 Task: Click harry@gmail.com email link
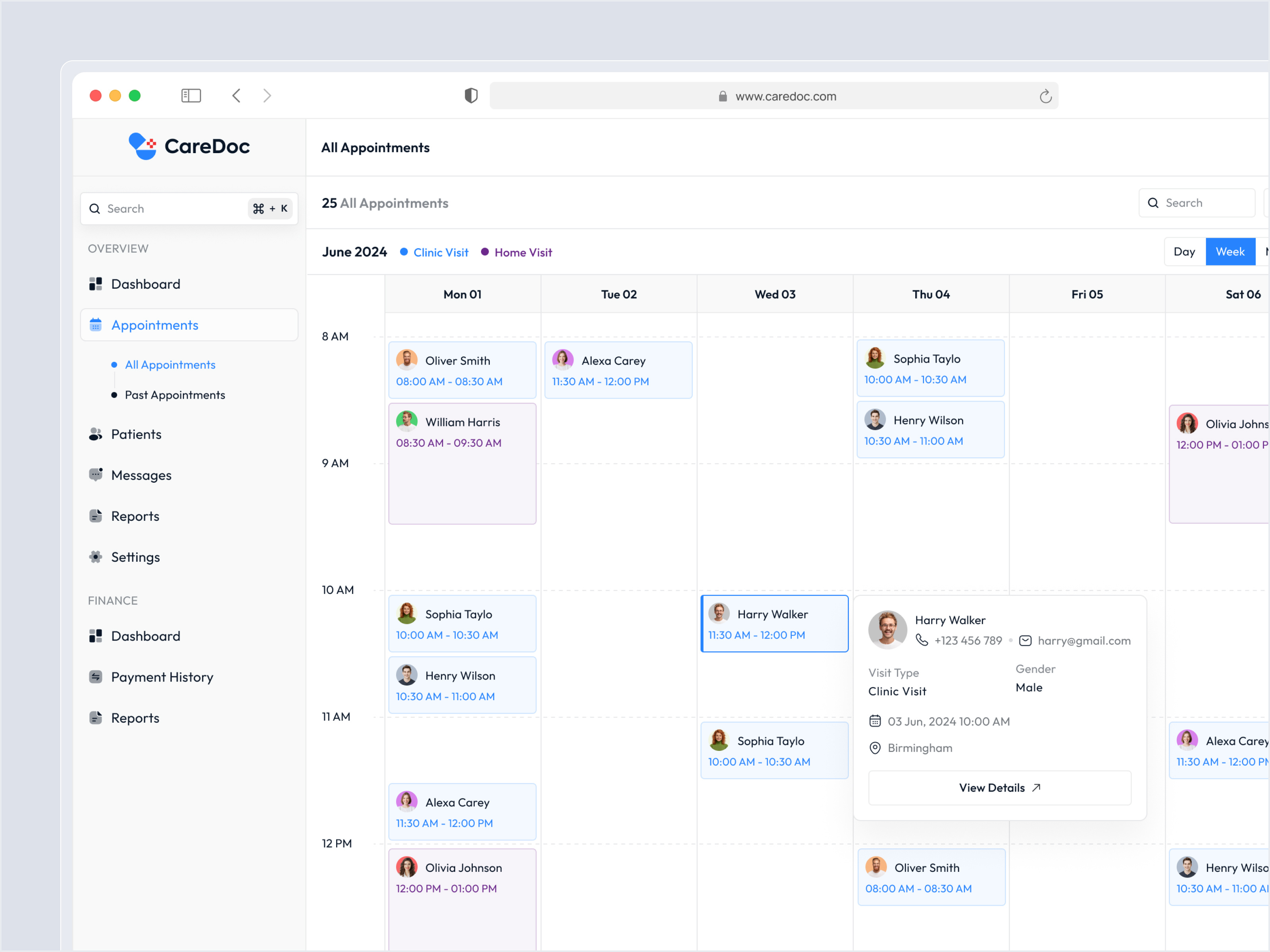(1084, 640)
